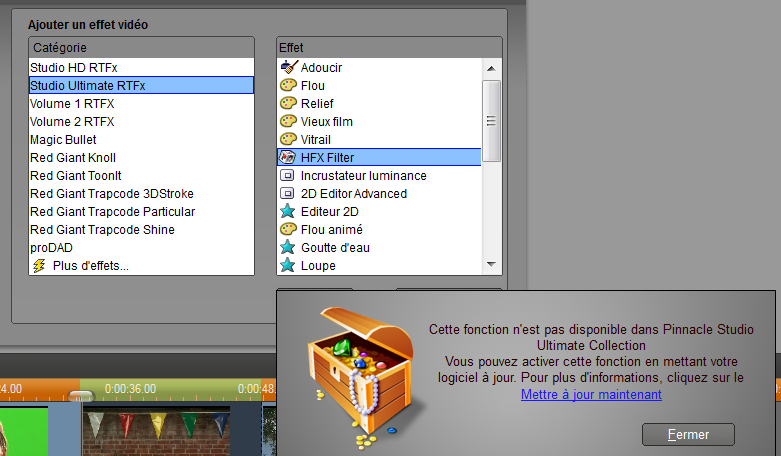
Task: Select the Editeur 2D effect name
Action: click(330, 211)
